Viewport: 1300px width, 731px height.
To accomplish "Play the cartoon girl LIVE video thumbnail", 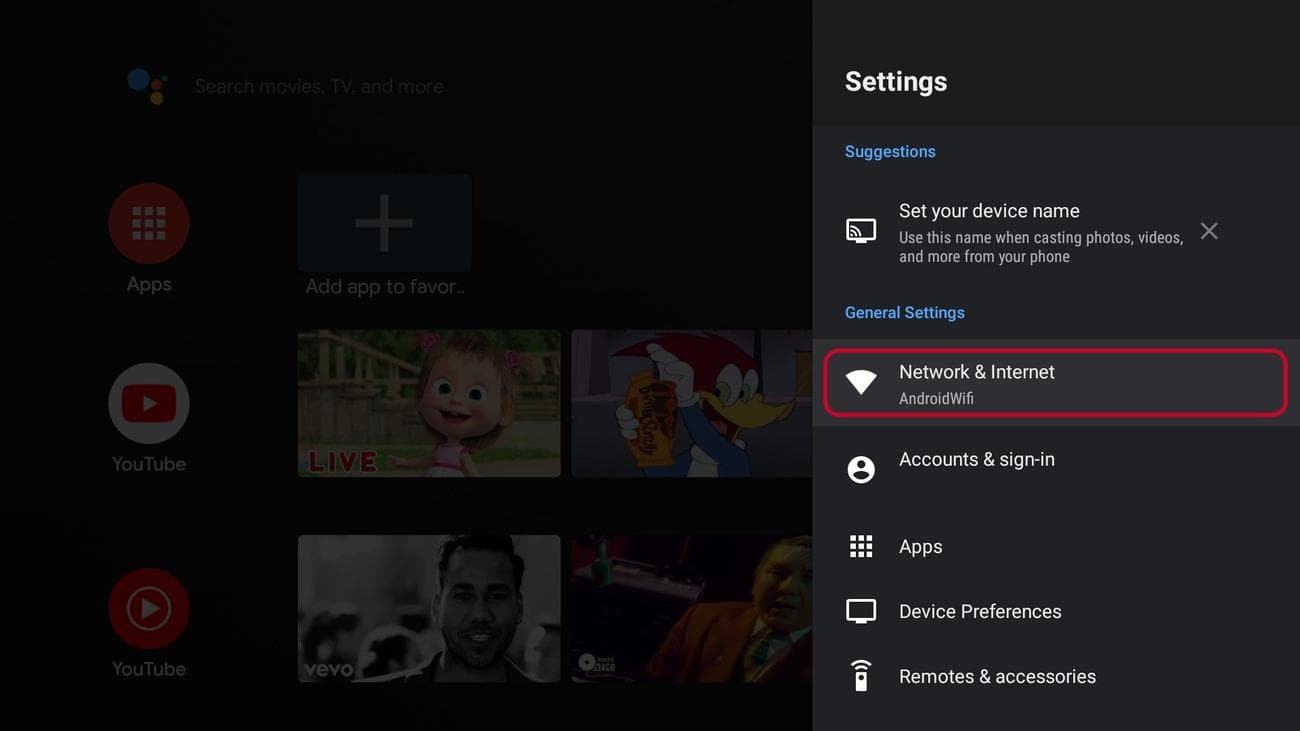I will tap(429, 403).
